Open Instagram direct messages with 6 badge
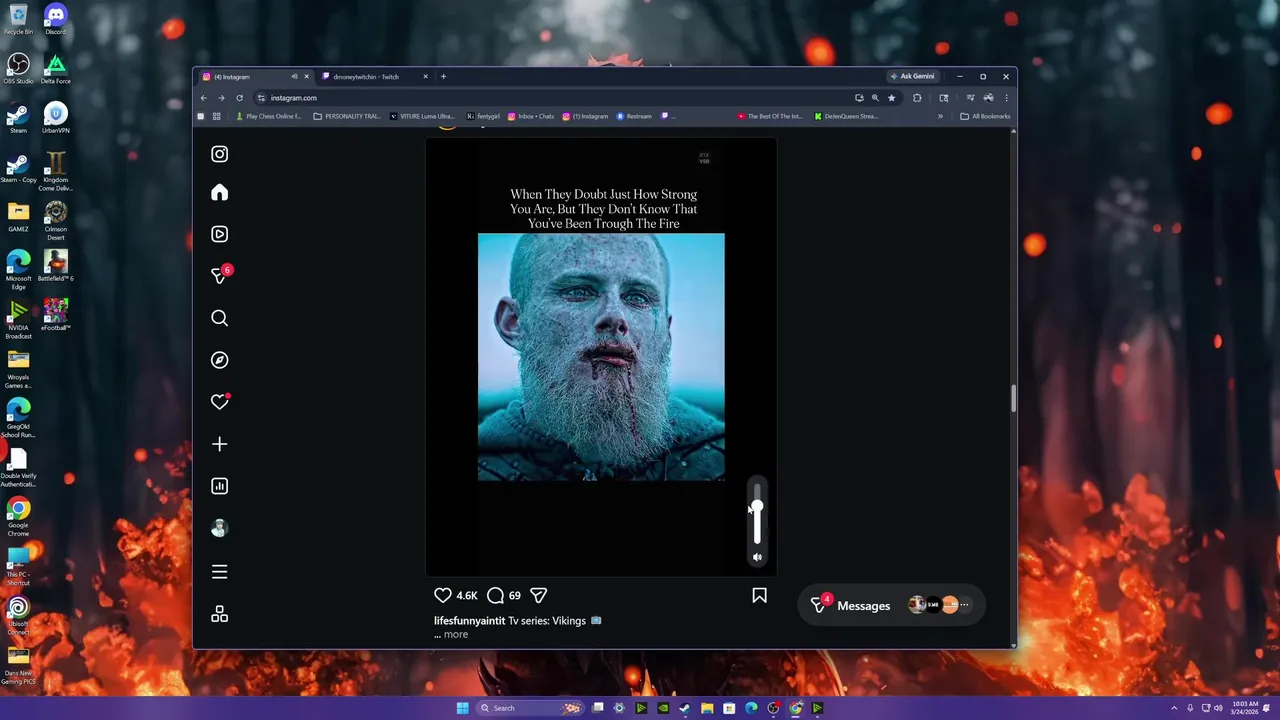This screenshot has width=1280, height=720. tap(220, 275)
